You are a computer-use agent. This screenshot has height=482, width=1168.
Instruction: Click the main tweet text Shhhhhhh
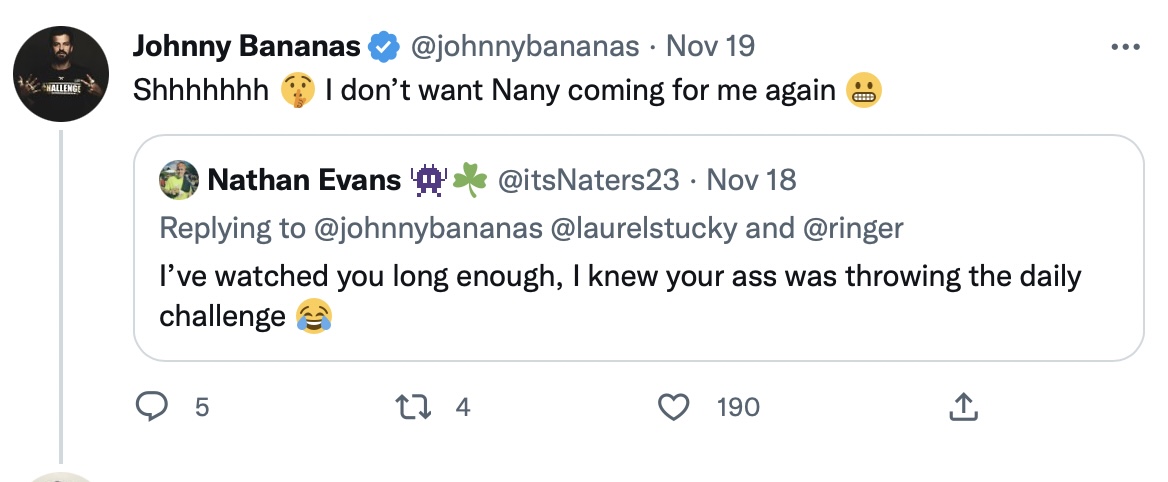pos(201,90)
